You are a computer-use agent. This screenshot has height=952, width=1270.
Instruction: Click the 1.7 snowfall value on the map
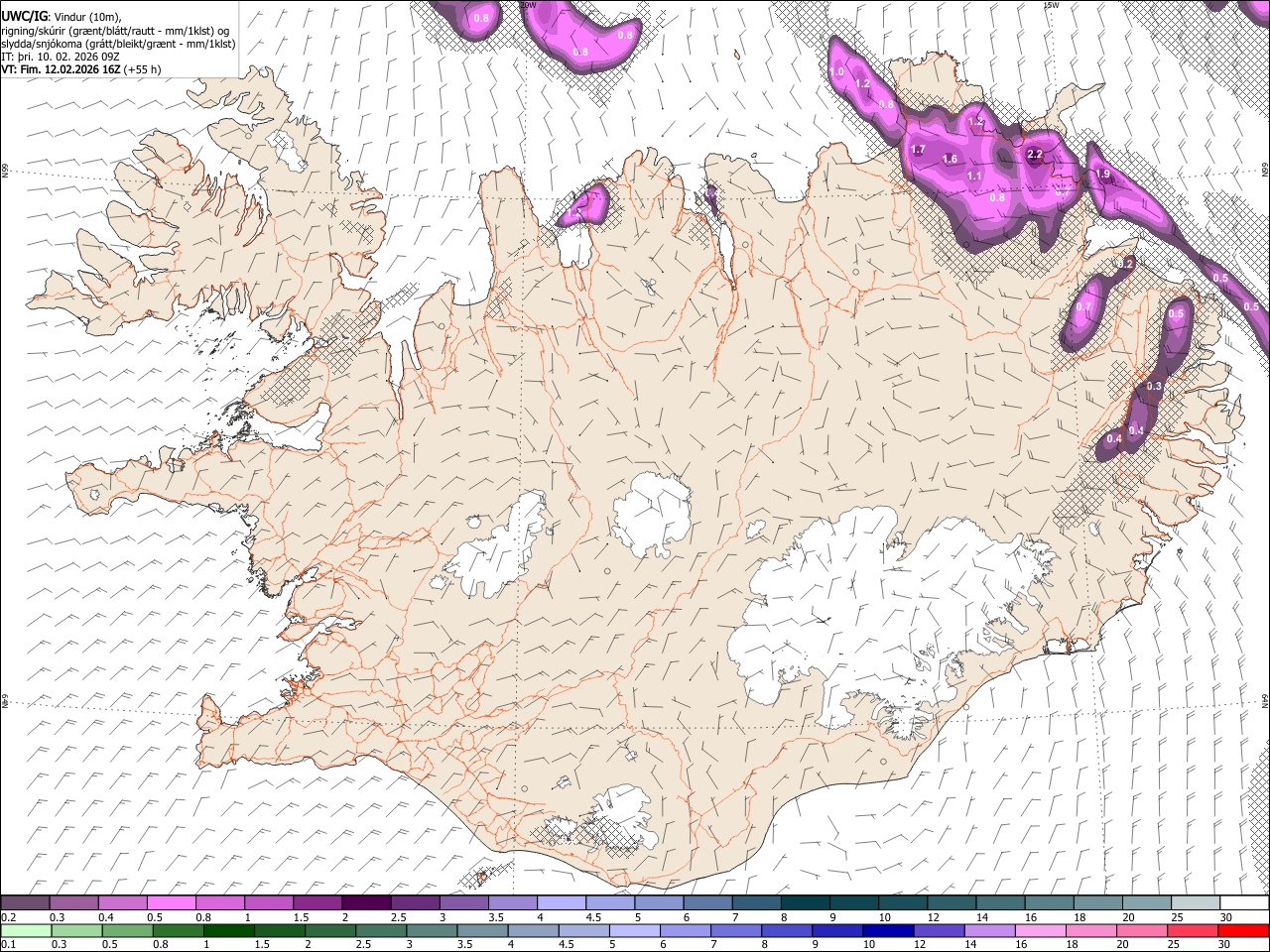tap(918, 150)
